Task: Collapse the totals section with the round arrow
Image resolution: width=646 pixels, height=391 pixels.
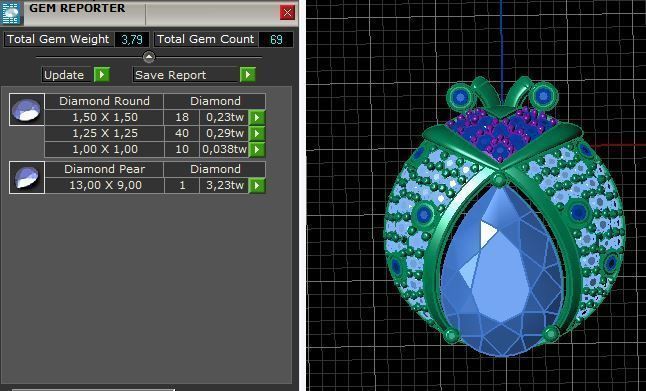Action: click(x=149, y=57)
